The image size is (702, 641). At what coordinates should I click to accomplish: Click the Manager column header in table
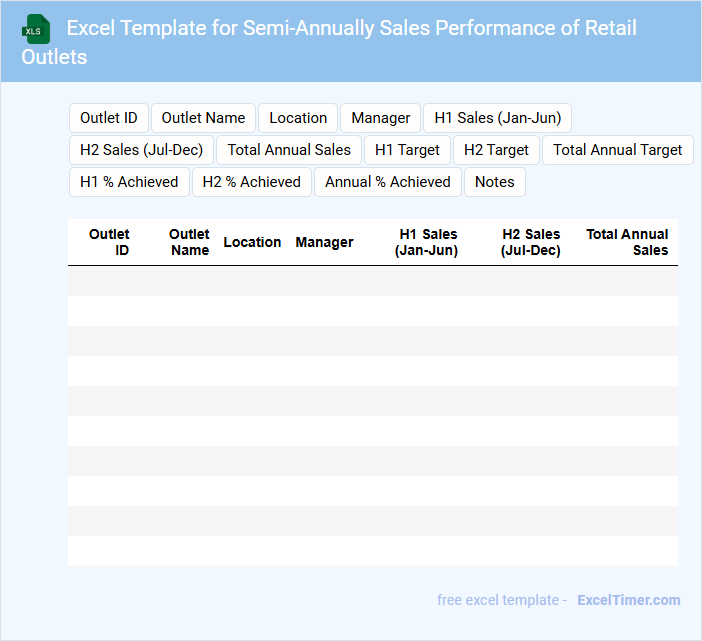coord(324,242)
